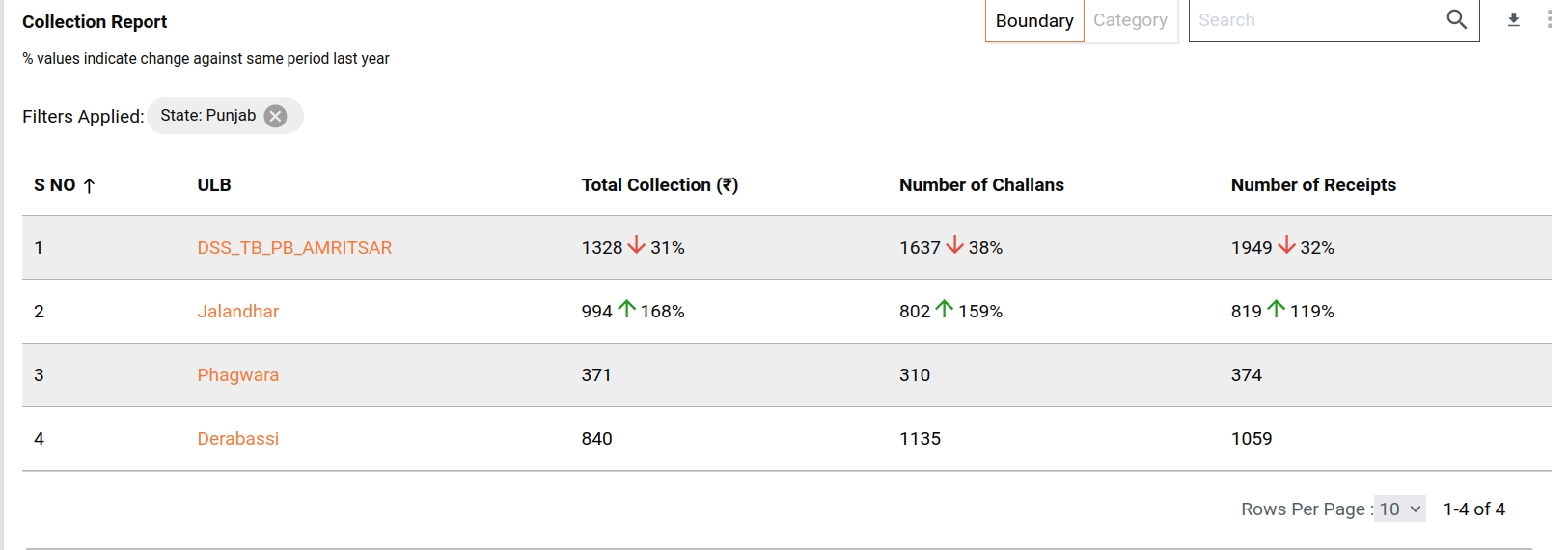Switch to the Boundary view
The width and height of the screenshot is (1568, 550).
point(1034,21)
